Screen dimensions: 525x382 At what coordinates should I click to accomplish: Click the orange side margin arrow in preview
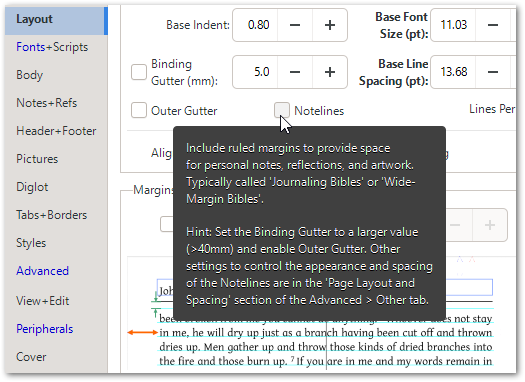[x=143, y=332]
